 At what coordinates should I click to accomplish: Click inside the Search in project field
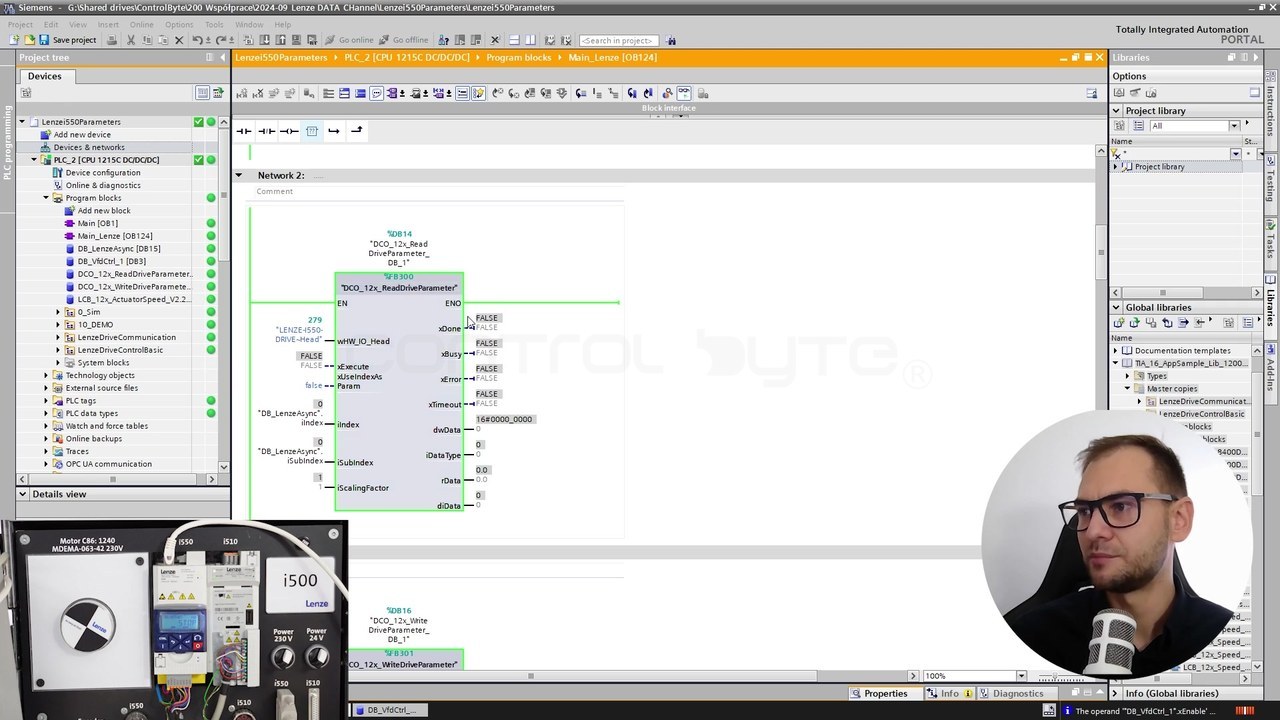coord(617,40)
